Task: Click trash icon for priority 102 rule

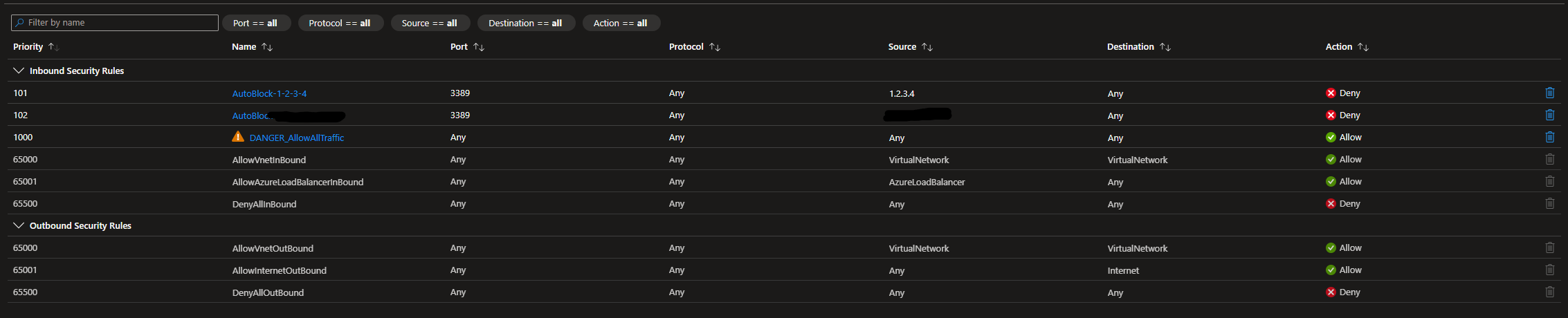Action: point(1549,115)
